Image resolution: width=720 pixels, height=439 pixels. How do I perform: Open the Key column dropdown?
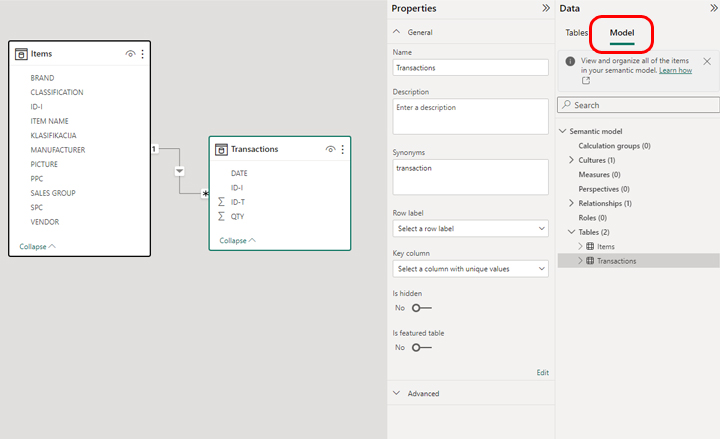click(x=471, y=269)
